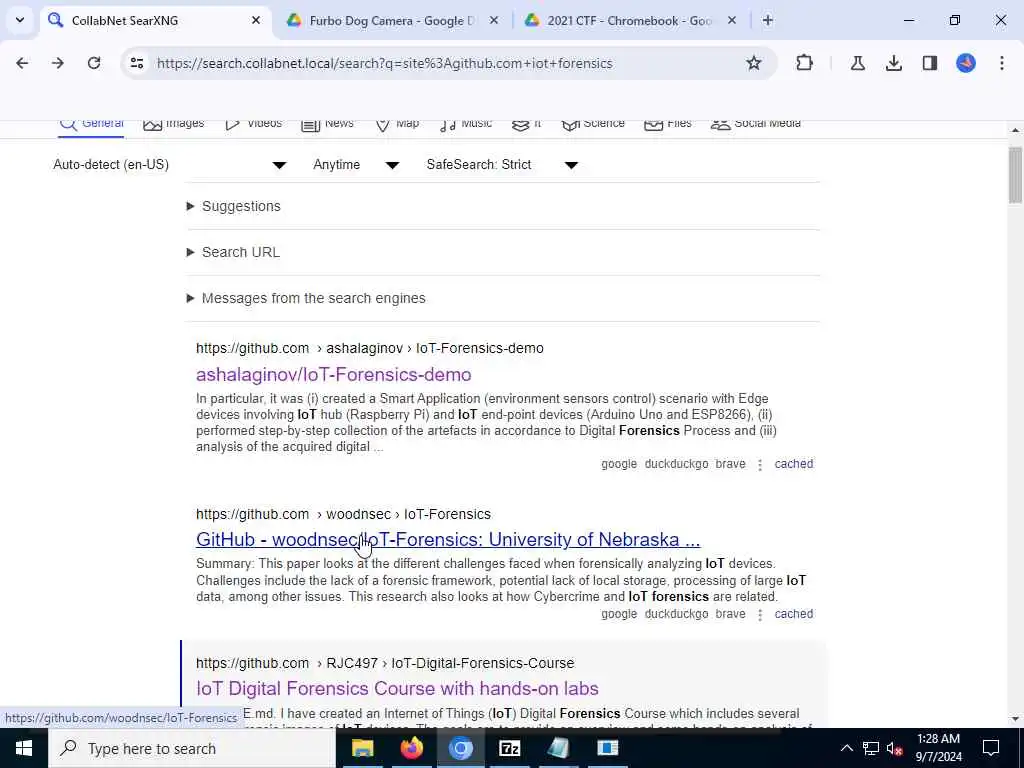The height and width of the screenshot is (768, 1024).
Task: Switch to Furbo Dog Camera tab
Action: [392, 20]
